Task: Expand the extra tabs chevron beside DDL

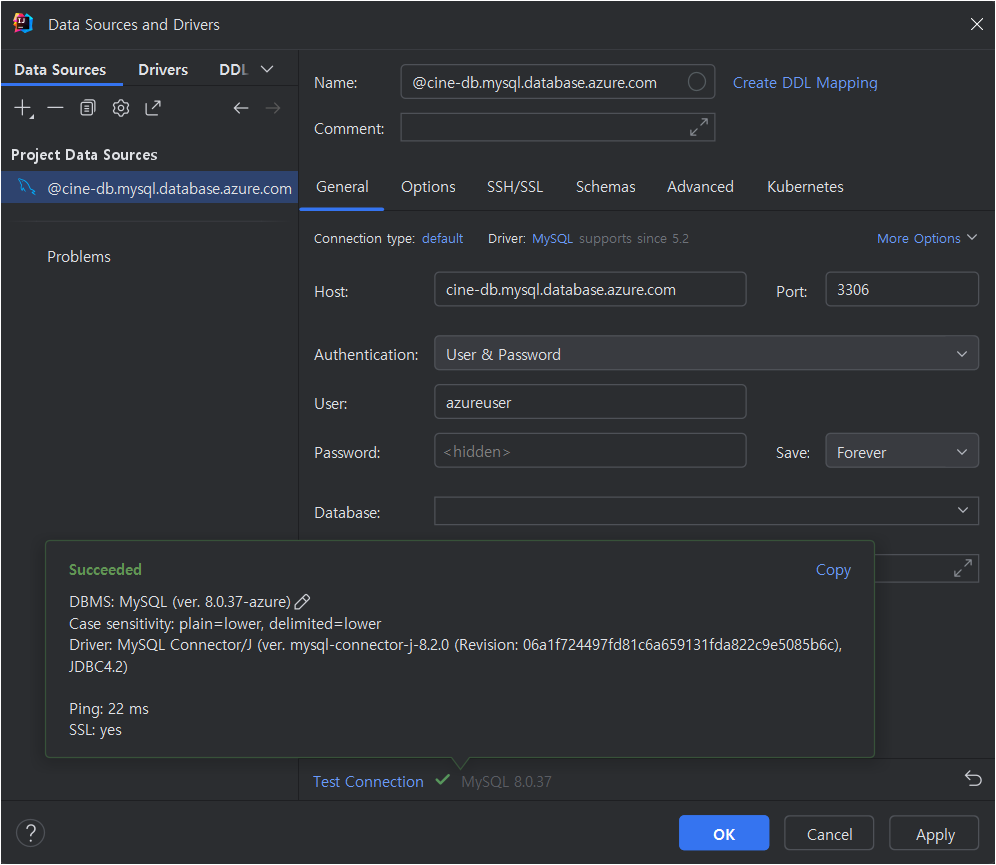Action: click(x=267, y=69)
